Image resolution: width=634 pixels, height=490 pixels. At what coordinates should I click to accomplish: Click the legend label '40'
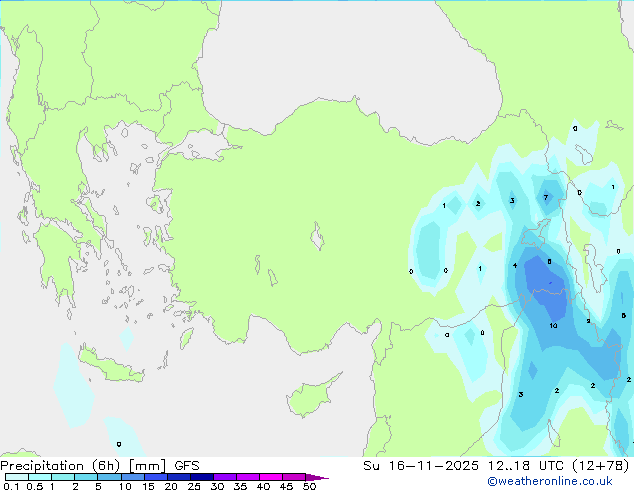point(263,486)
